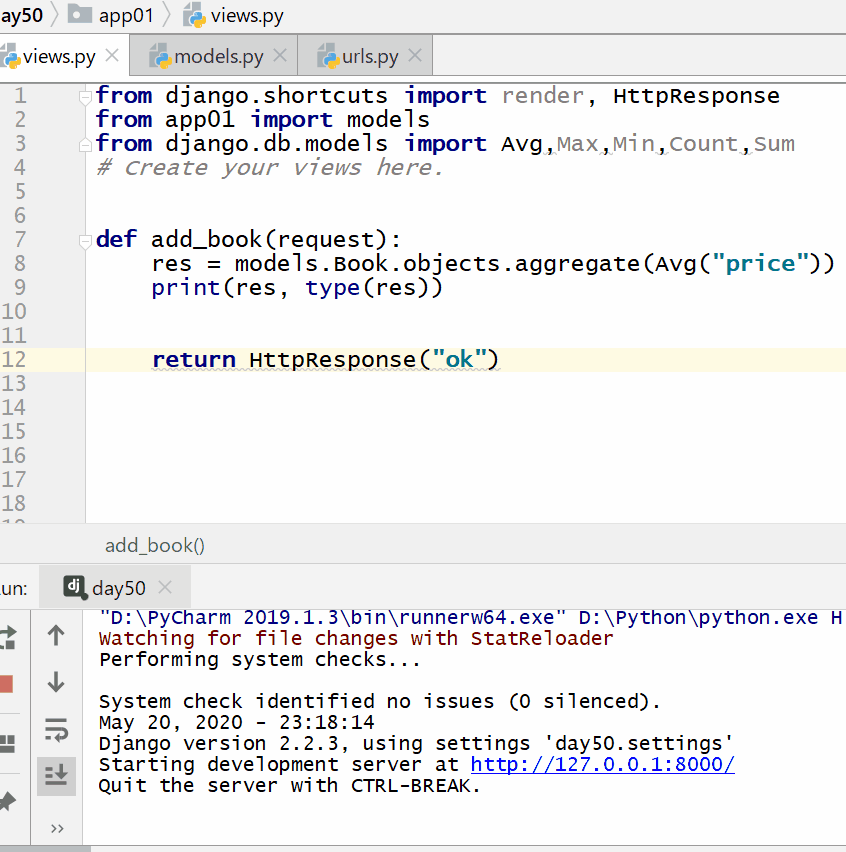This screenshot has width=846, height=852.
Task: Switch to the models.py tab
Action: (x=218, y=57)
